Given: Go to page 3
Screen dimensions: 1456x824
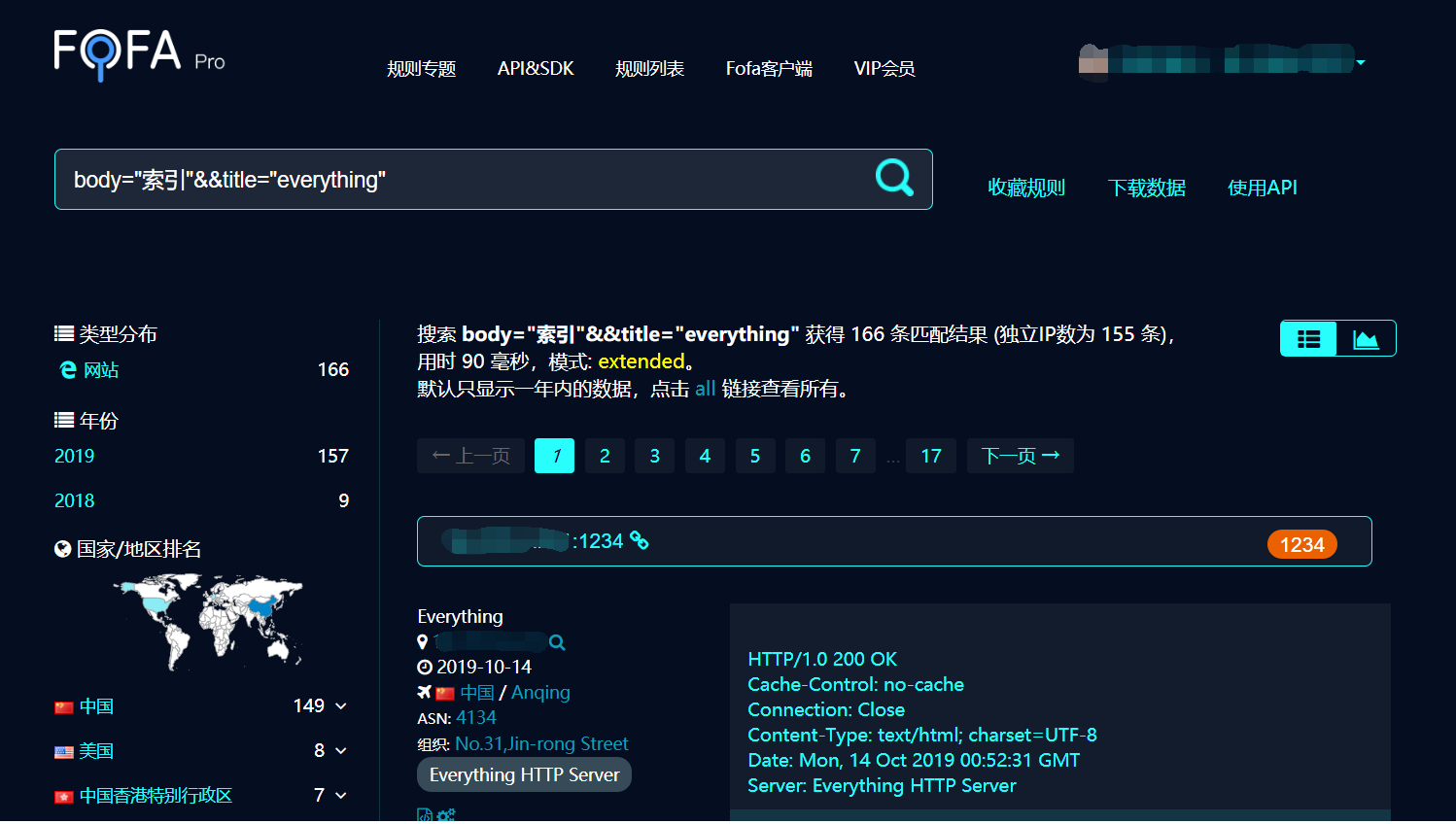Looking at the screenshot, I should coord(655,456).
